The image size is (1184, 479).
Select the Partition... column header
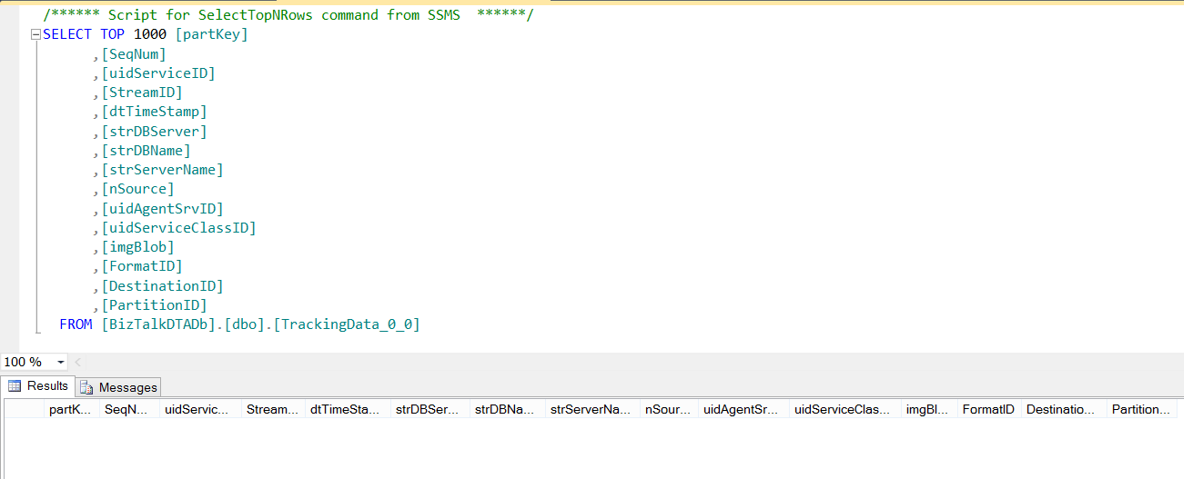(1142, 409)
